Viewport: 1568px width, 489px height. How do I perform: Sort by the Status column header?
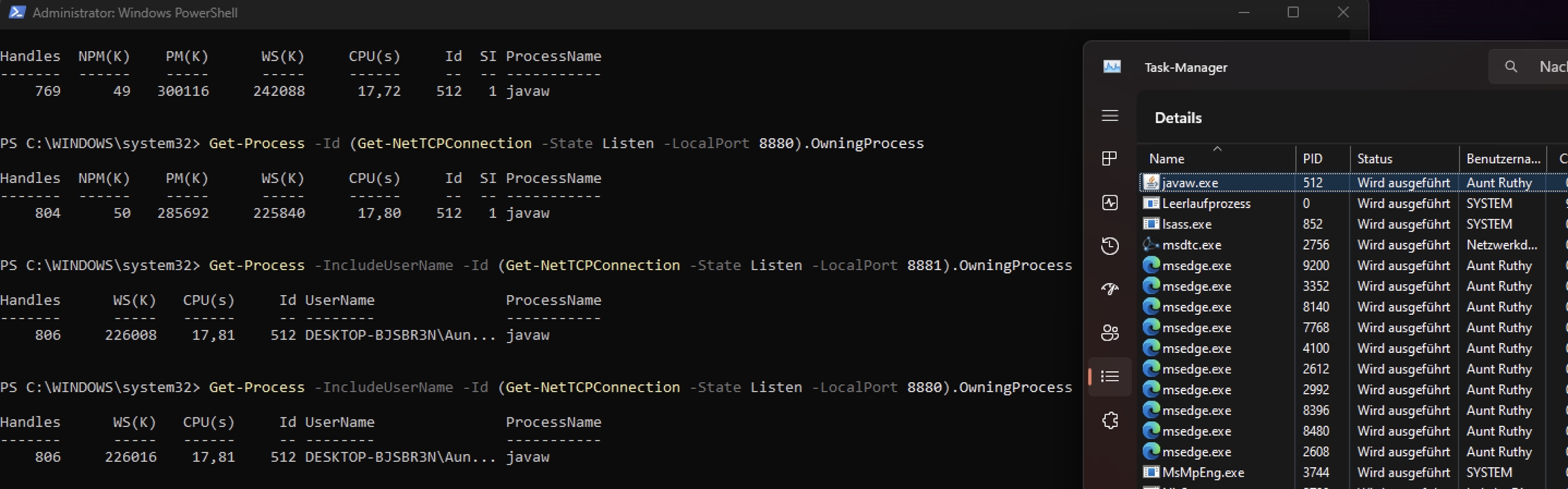click(1375, 159)
